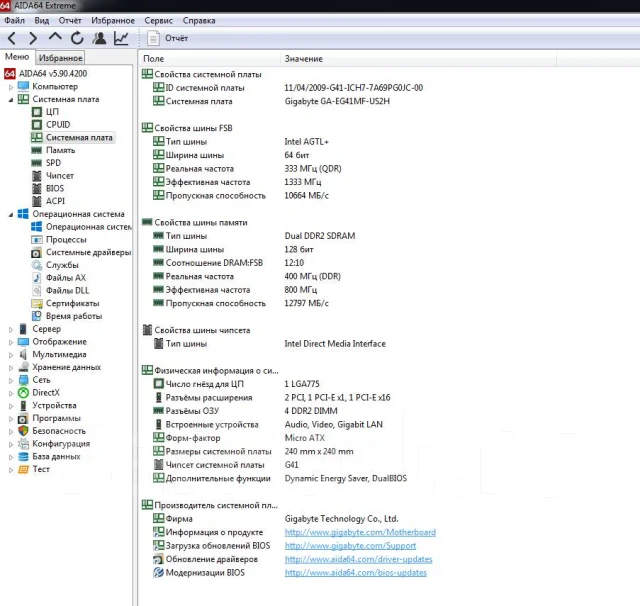The width and height of the screenshot is (640, 606).
Task: Open the aida64.com/driver-updates link
Action: click(358, 559)
